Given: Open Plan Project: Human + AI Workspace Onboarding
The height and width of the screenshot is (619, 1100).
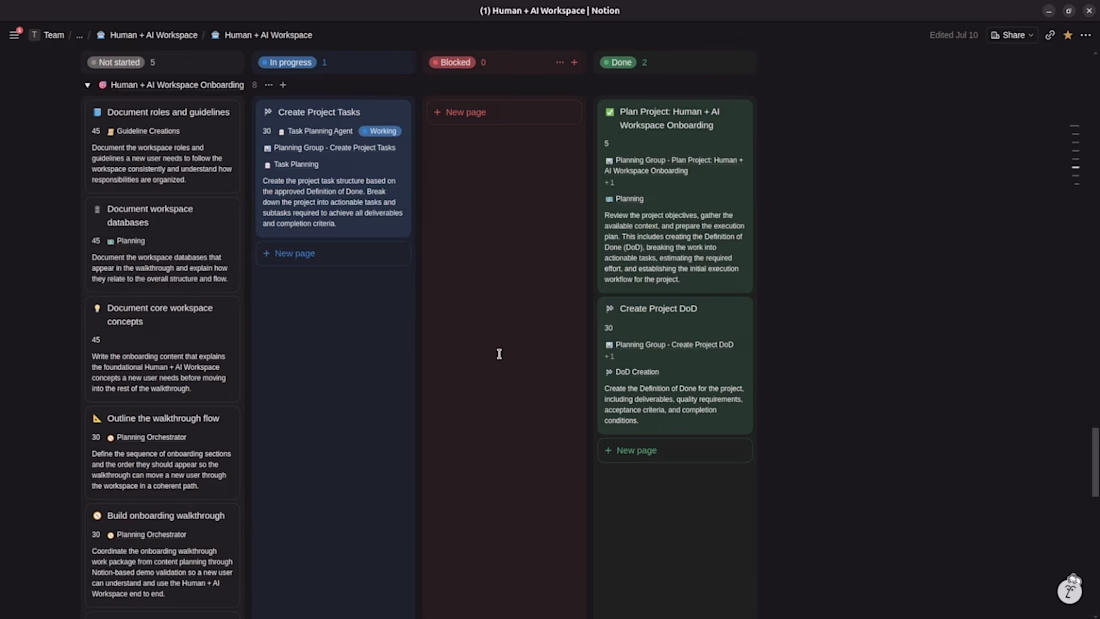Looking at the screenshot, I should 675,196.
